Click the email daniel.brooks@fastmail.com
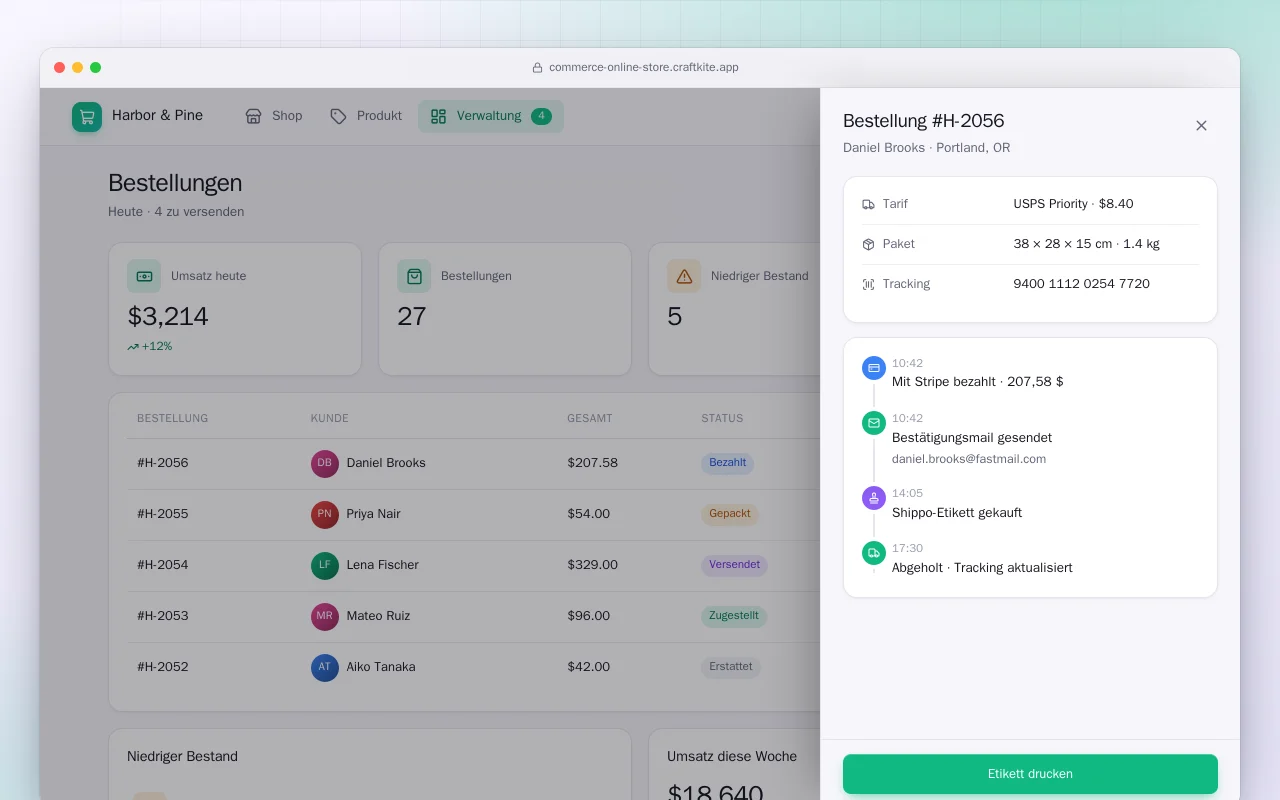This screenshot has width=1280, height=800. pos(969,459)
